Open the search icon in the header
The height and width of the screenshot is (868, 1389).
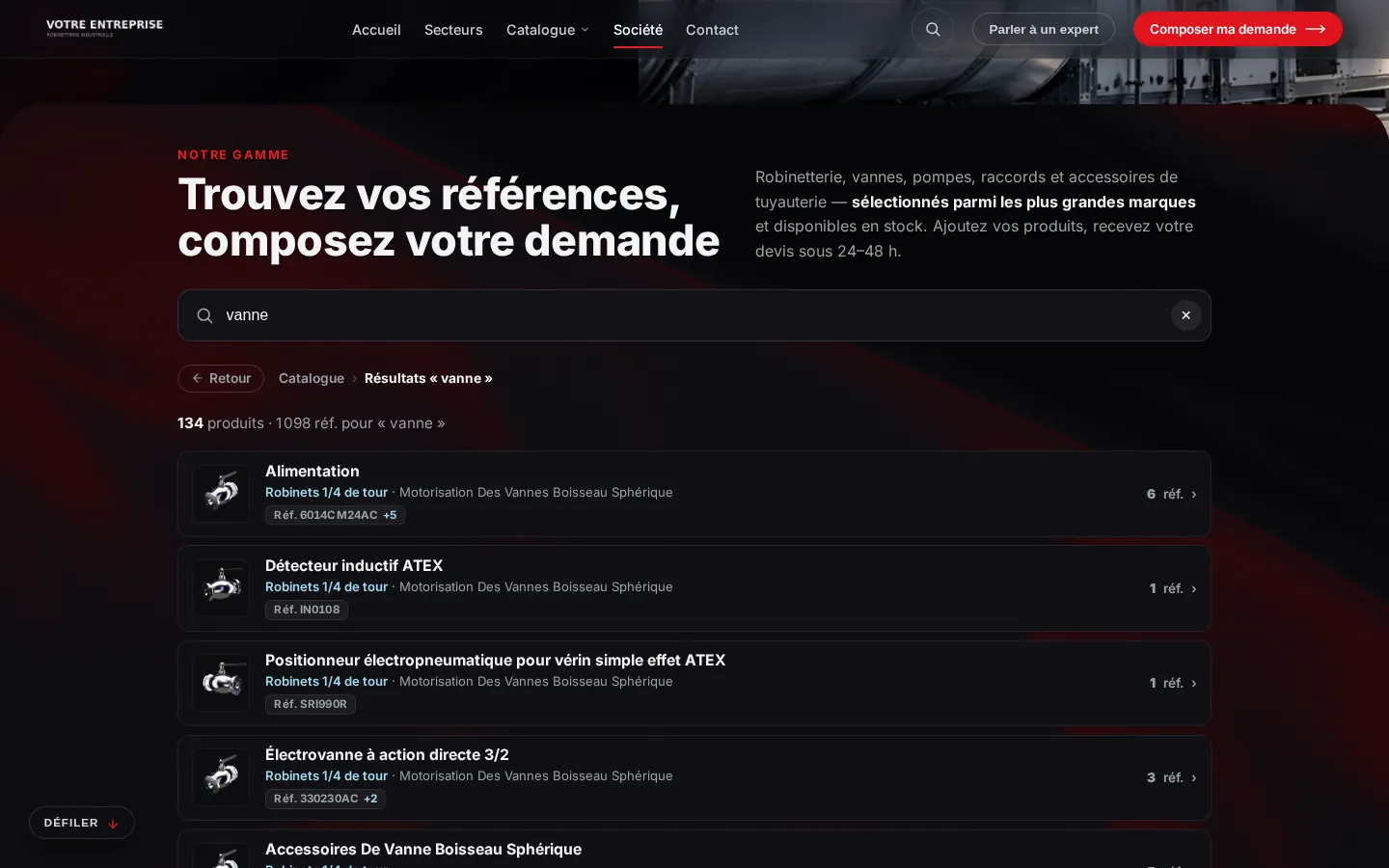tap(933, 29)
